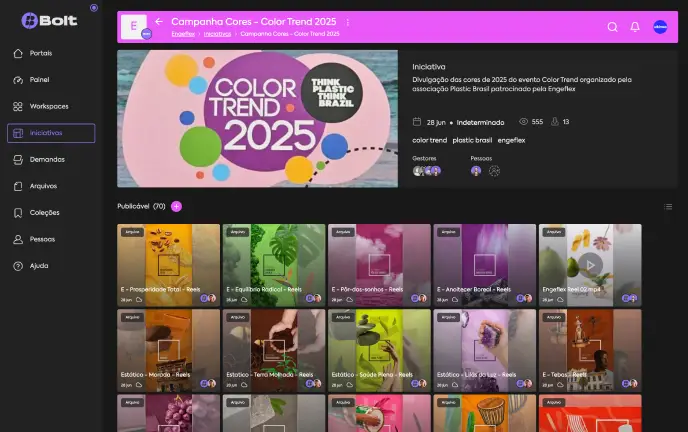
Task: Toggle the sidebar collapse dot near logo
Action: tap(94, 7)
